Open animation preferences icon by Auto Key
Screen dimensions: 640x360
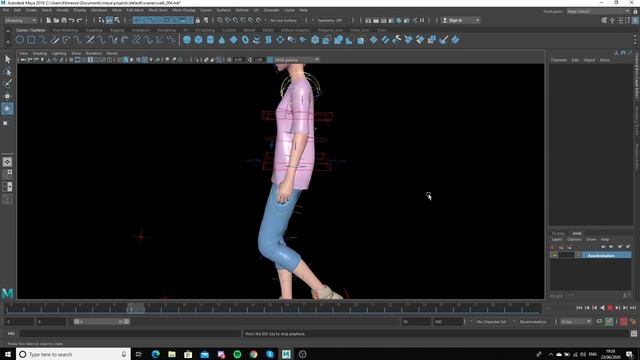[x=633, y=322]
